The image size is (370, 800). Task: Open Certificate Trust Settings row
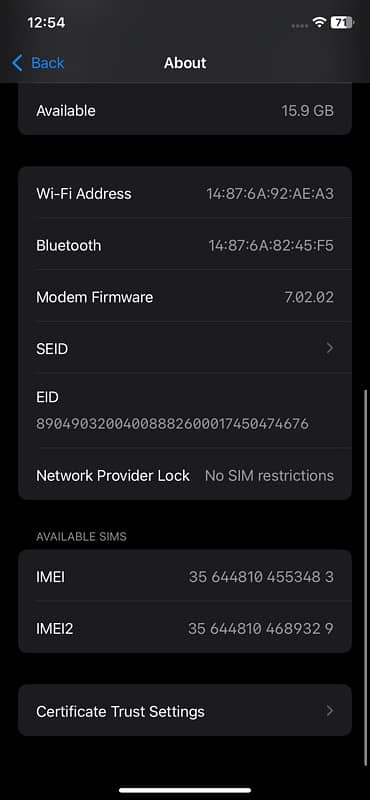(185, 710)
